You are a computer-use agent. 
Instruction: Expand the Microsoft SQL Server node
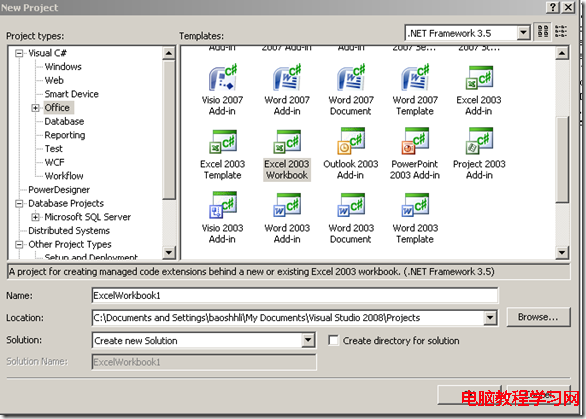tap(35, 217)
